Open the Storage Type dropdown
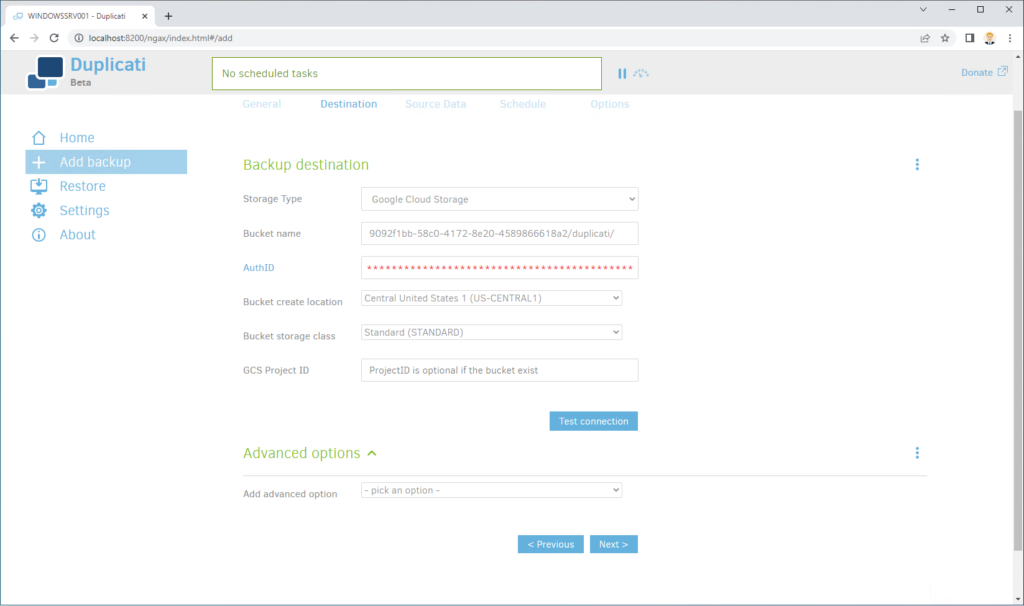This screenshot has width=1024, height=606. pyautogui.click(x=500, y=199)
